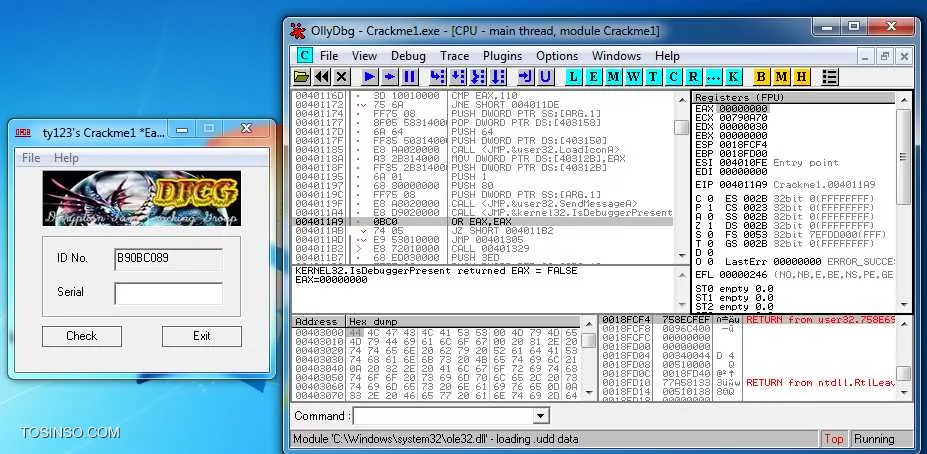
Task: Pause execution with the pause icon
Action: 409,77
